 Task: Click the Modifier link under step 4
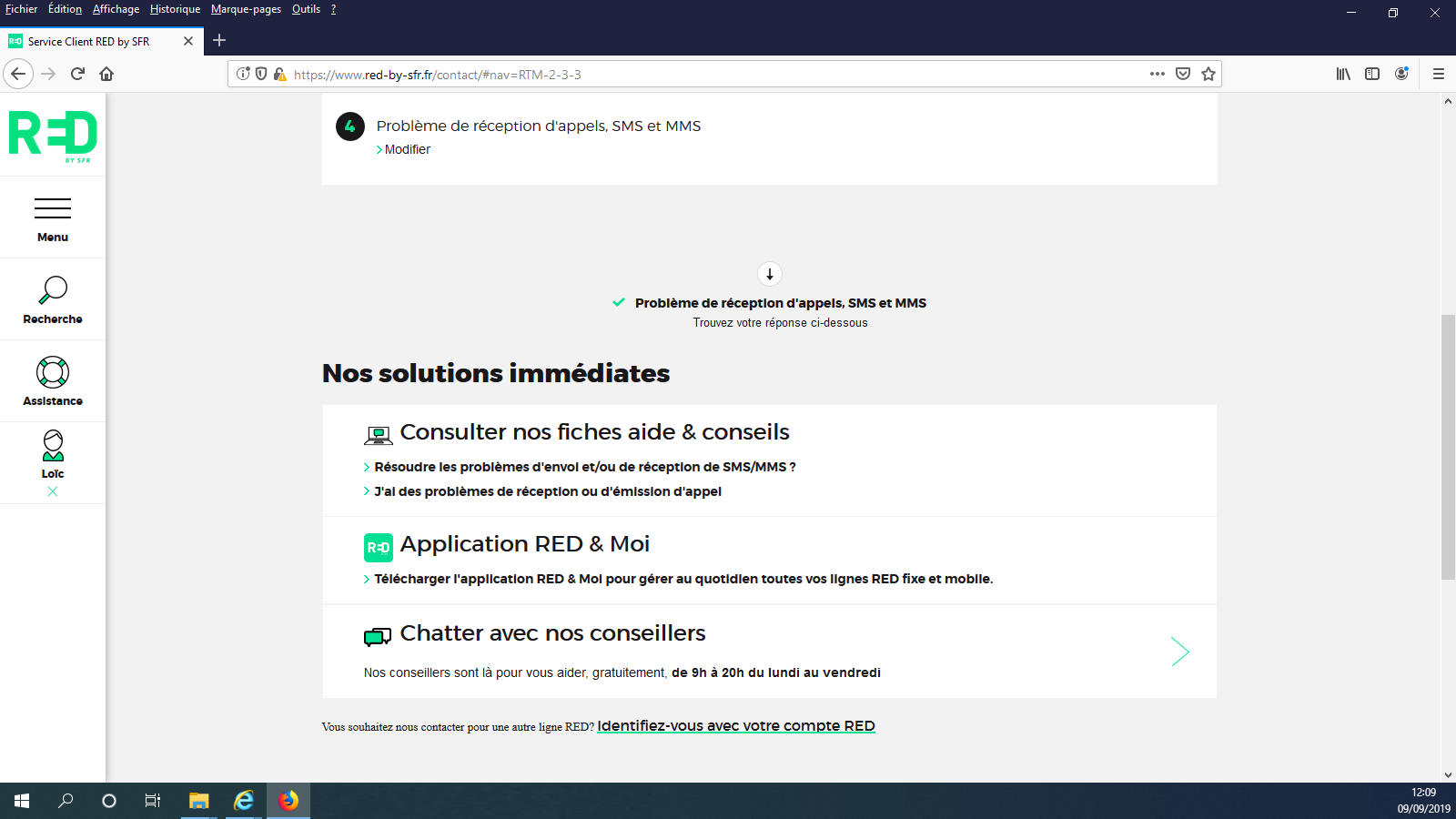pos(407,149)
